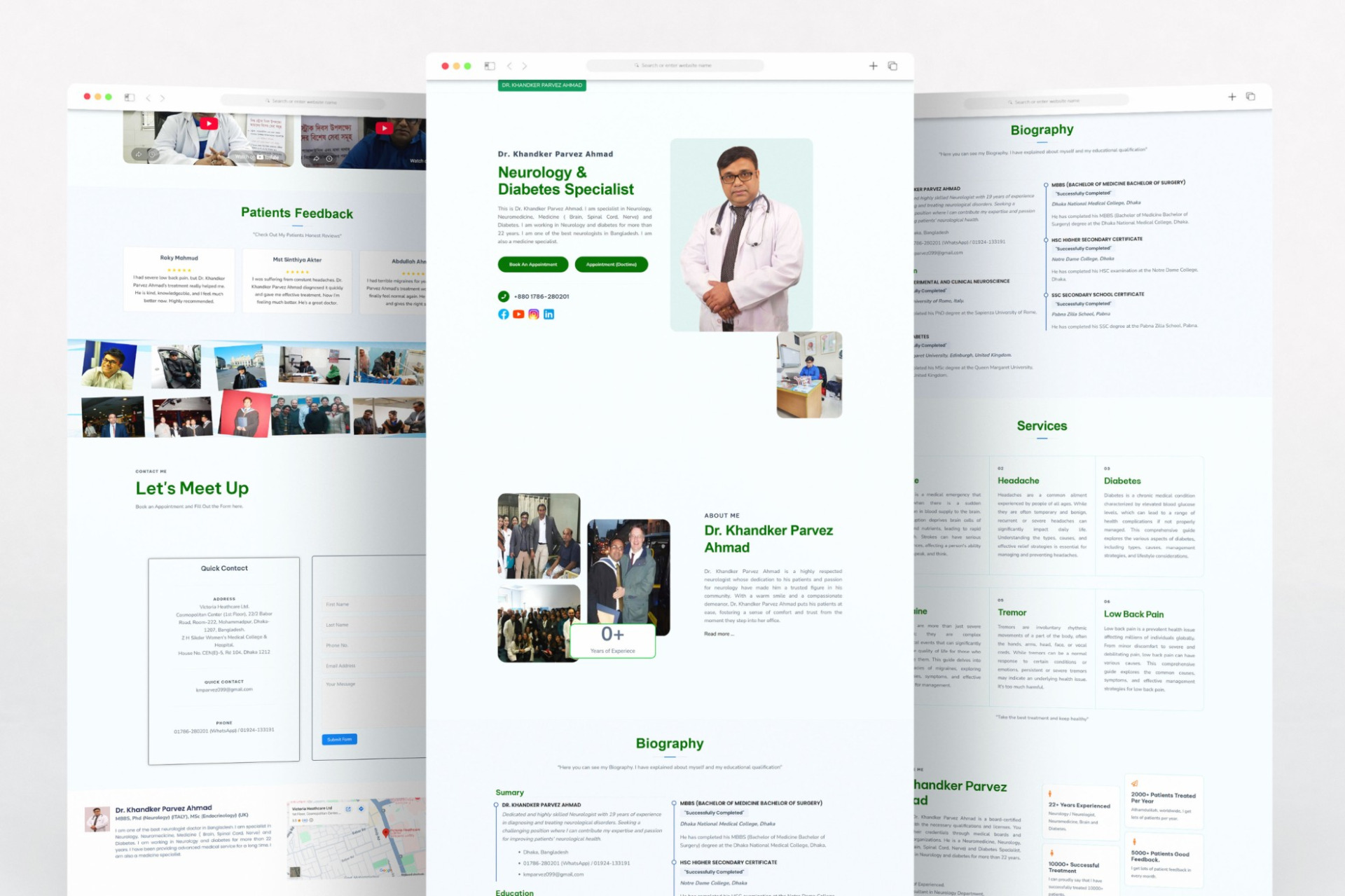Open a new tab in the right browser window
This screenshot has height=896, width=1345.
1232,97
